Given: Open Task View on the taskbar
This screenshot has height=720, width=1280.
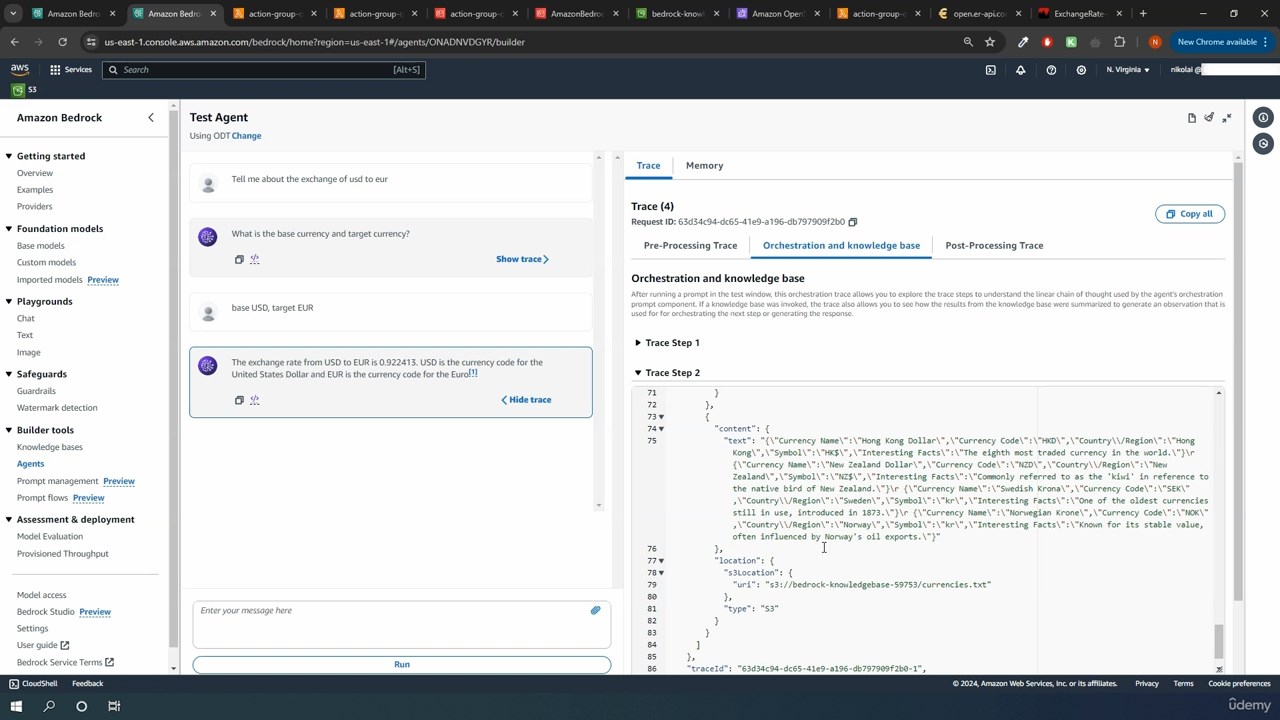Looking at the screenshot, I should click(x=114, y=706).
